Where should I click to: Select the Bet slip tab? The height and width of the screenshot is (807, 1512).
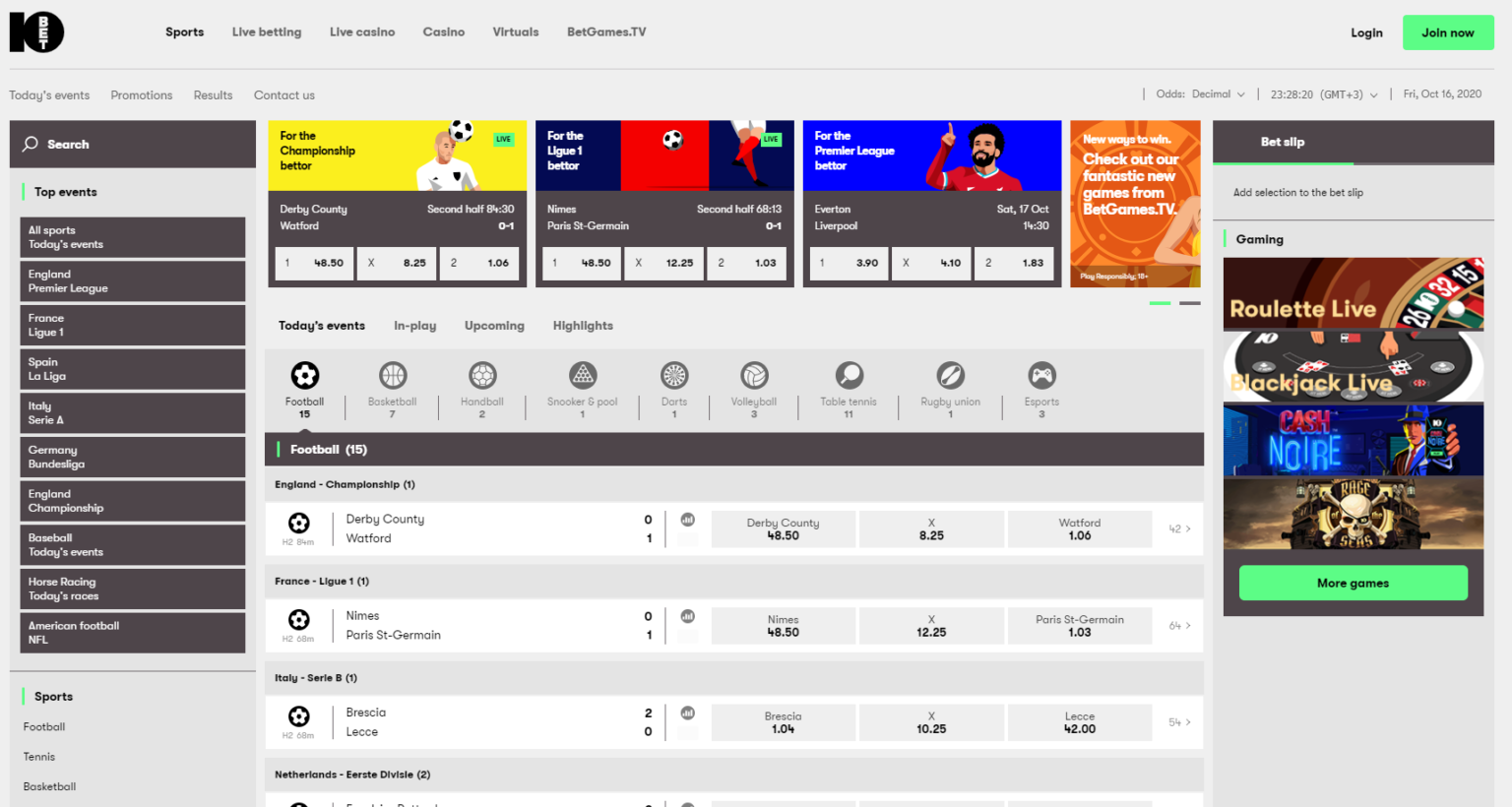point(1283,143)
